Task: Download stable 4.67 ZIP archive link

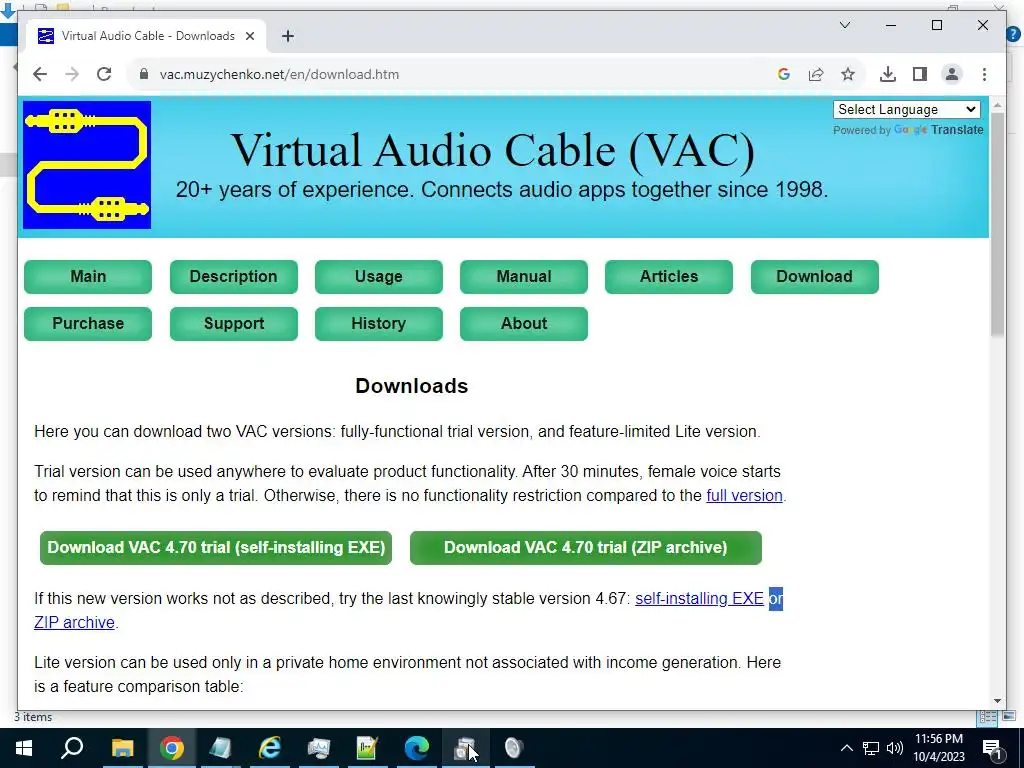Action: click(74, 623)
